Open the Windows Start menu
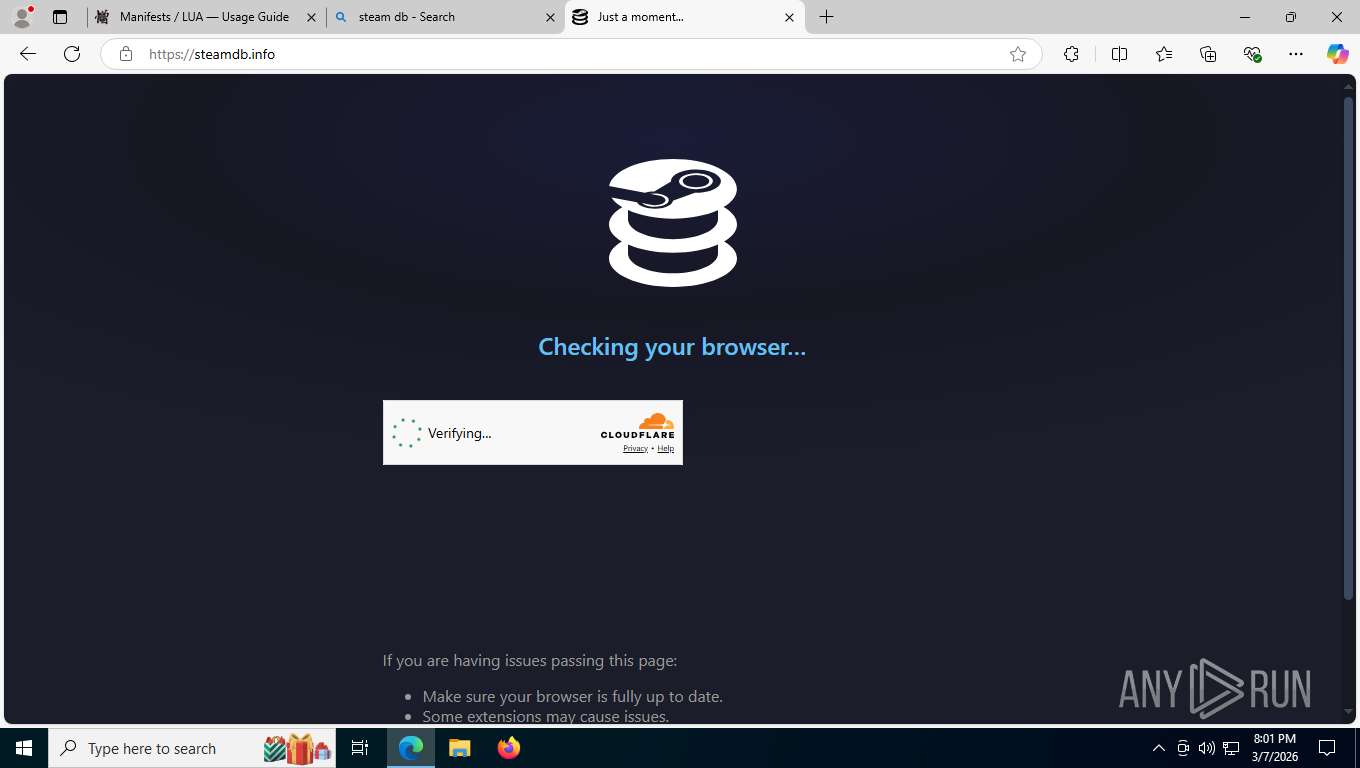 (x=24, y=748)
